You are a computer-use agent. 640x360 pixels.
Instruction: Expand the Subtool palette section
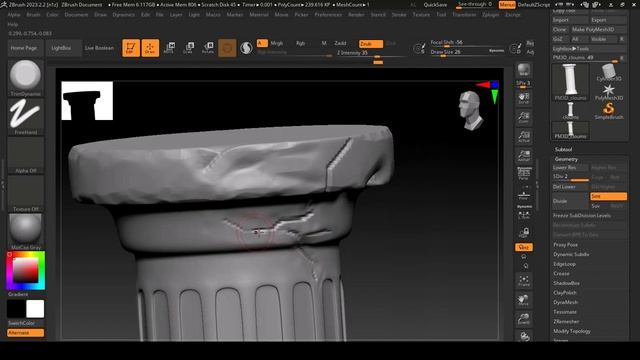point(563,149)
